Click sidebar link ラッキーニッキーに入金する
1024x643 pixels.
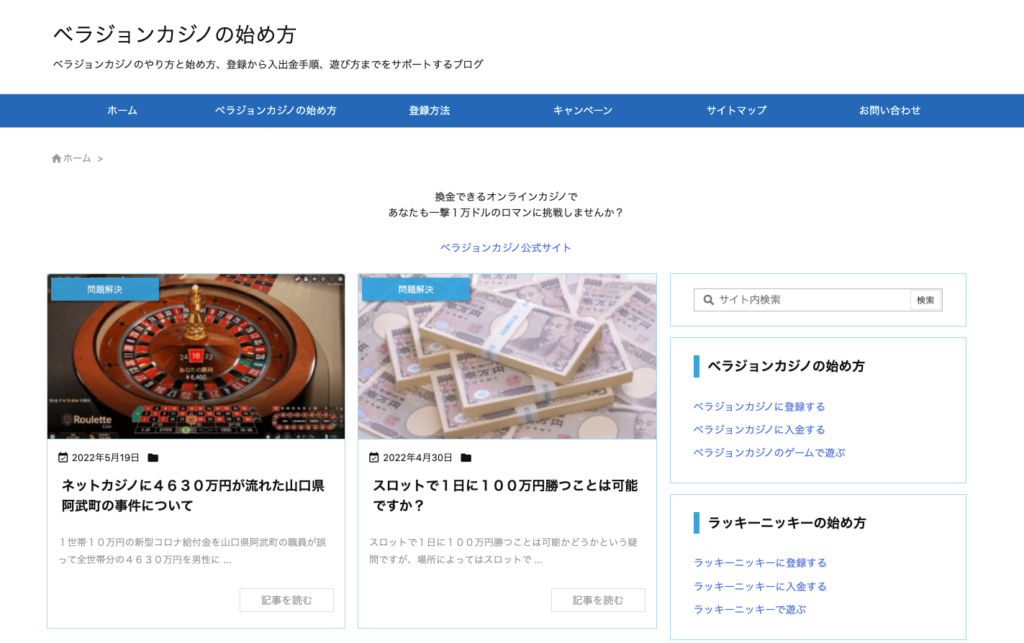760,586
